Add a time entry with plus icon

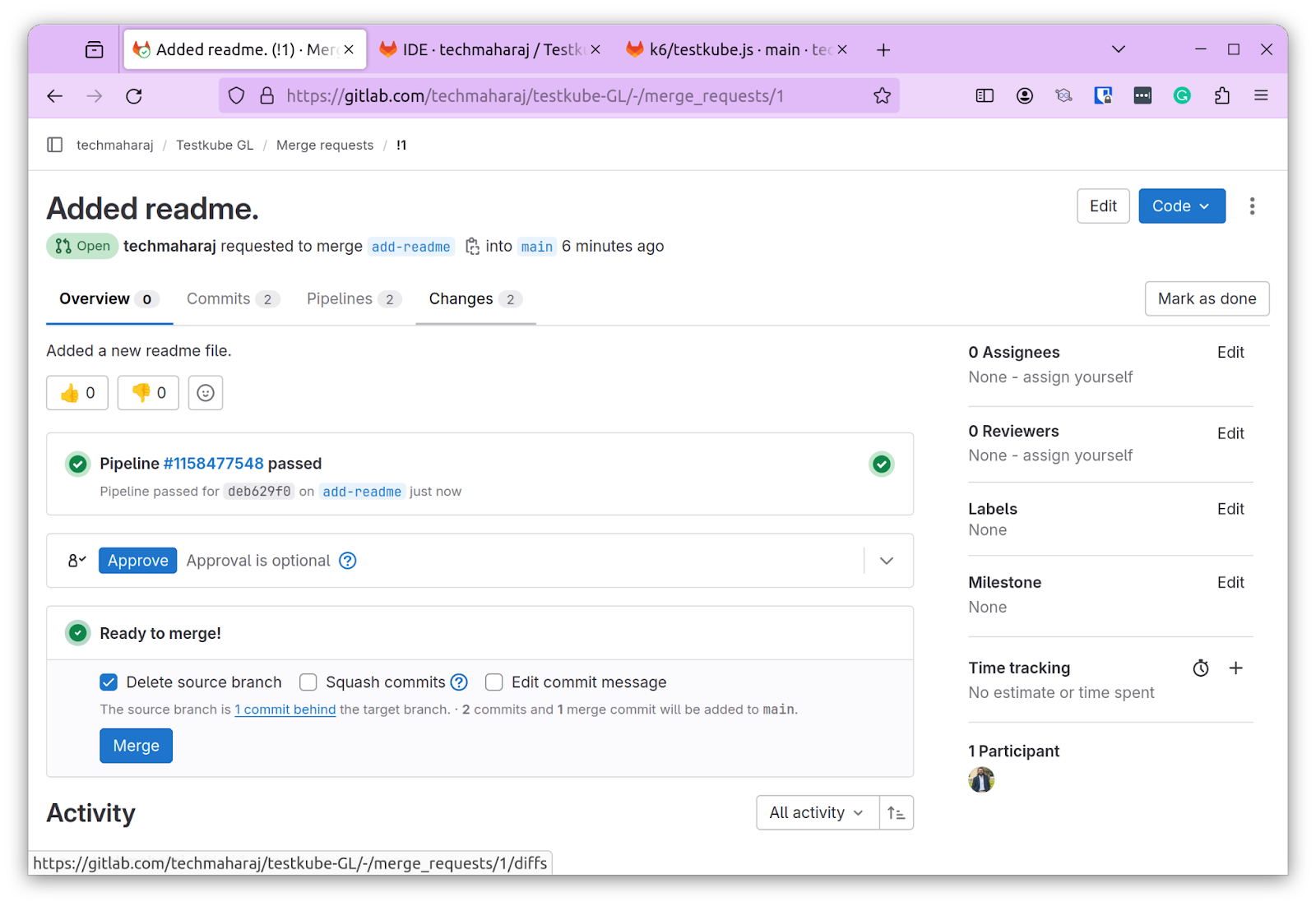(1235, 668)
